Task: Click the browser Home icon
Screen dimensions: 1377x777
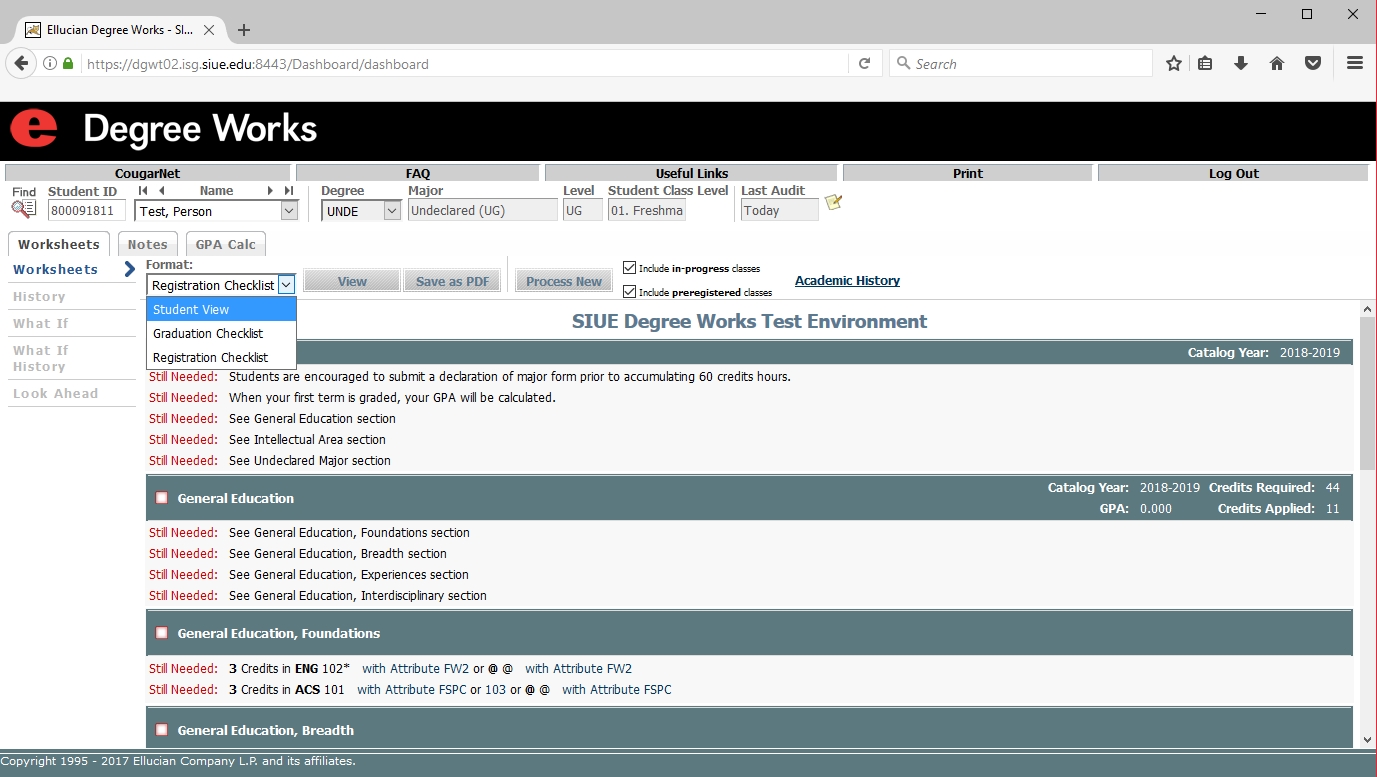Action: point(1277,63)
